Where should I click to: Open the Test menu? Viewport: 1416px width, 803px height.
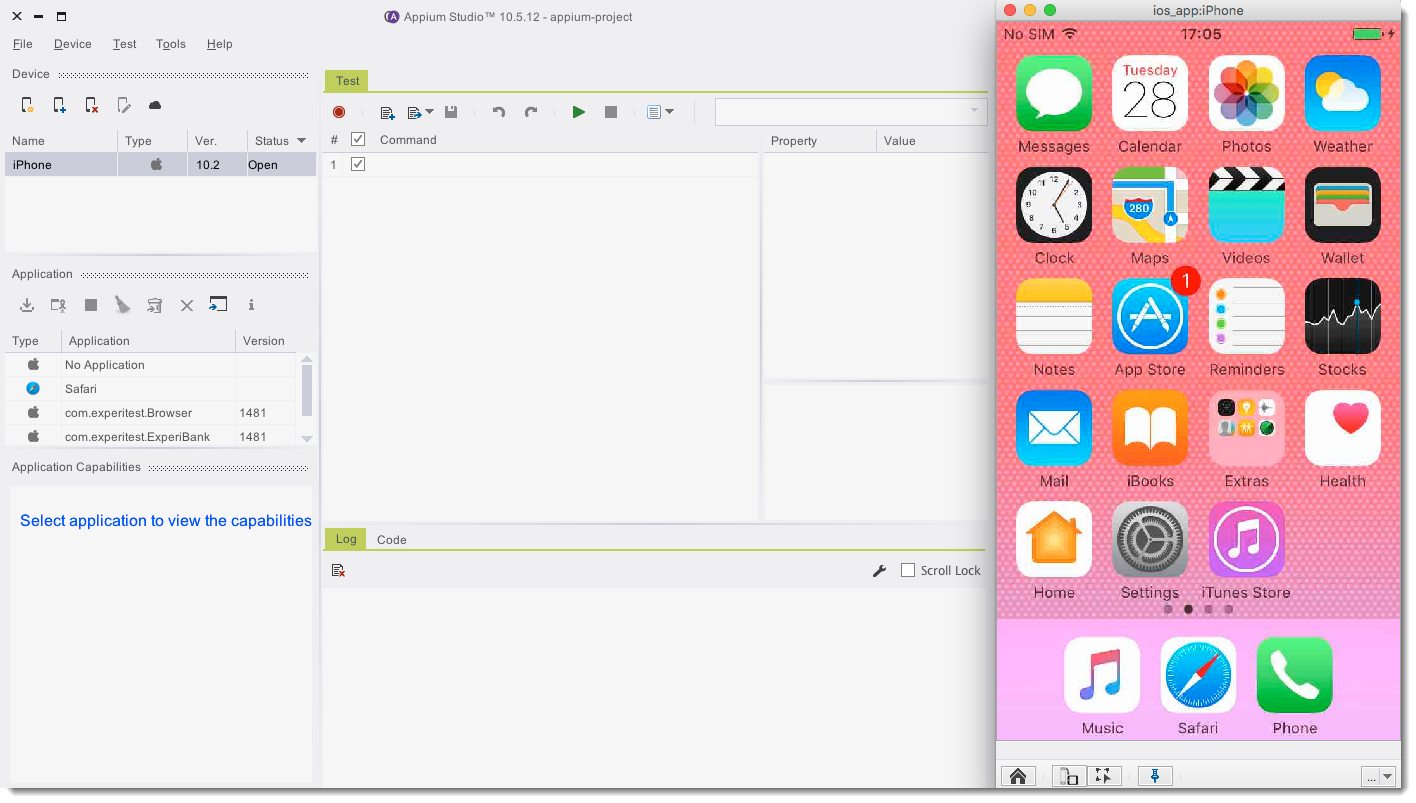click(x=124, y=44)
